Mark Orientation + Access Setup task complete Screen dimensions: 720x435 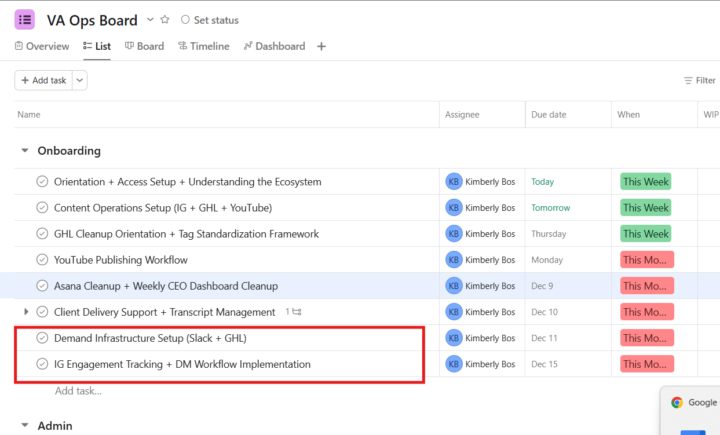[x=42, y=182]
